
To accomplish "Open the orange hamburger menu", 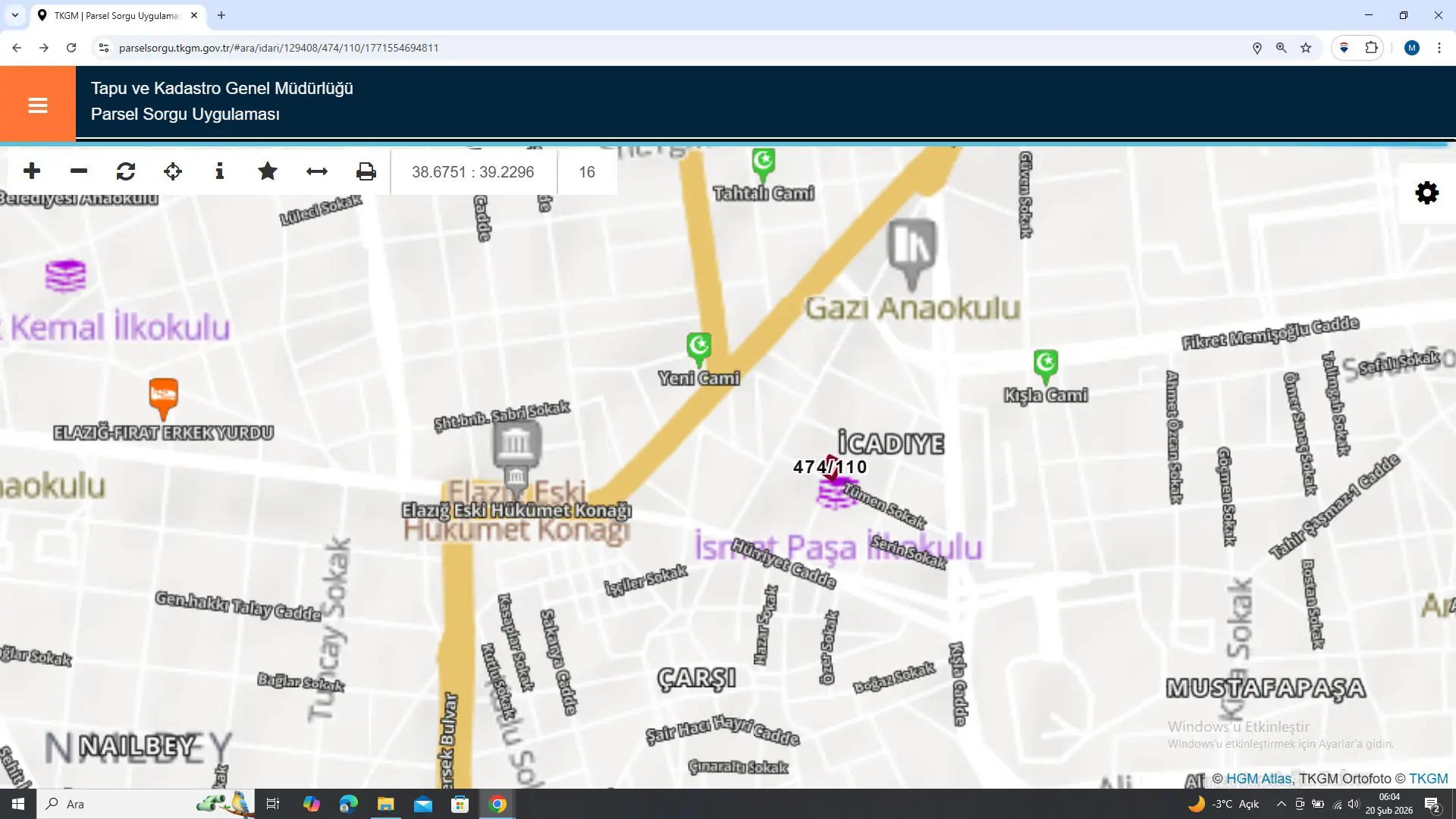I will (x=38, y=105).
